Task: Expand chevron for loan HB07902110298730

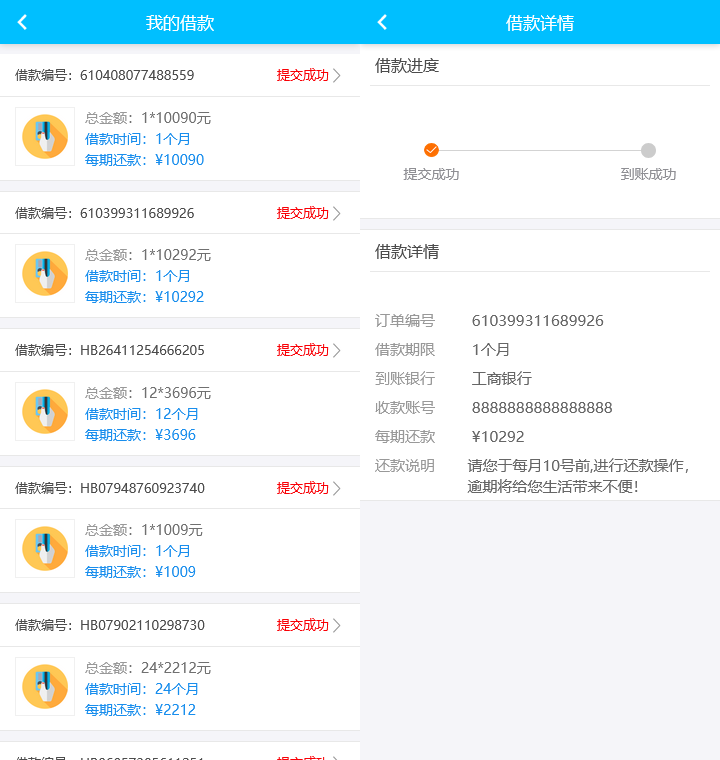Action: (337, 625)
